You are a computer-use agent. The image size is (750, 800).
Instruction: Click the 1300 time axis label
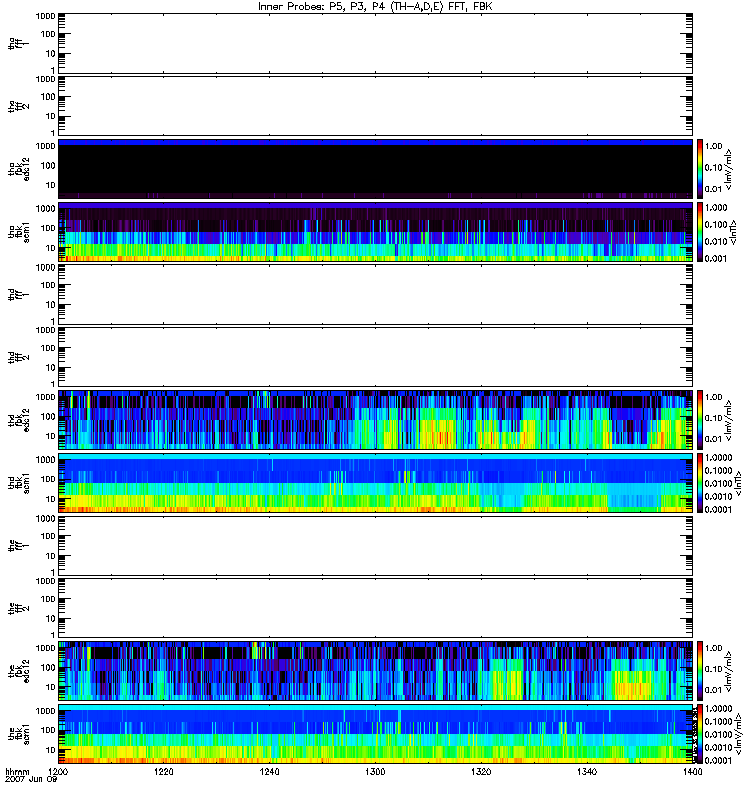(x=375, y=772)
